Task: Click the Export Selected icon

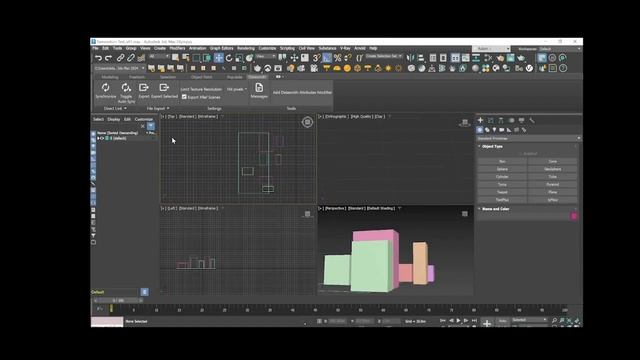Action: [164, 88]
